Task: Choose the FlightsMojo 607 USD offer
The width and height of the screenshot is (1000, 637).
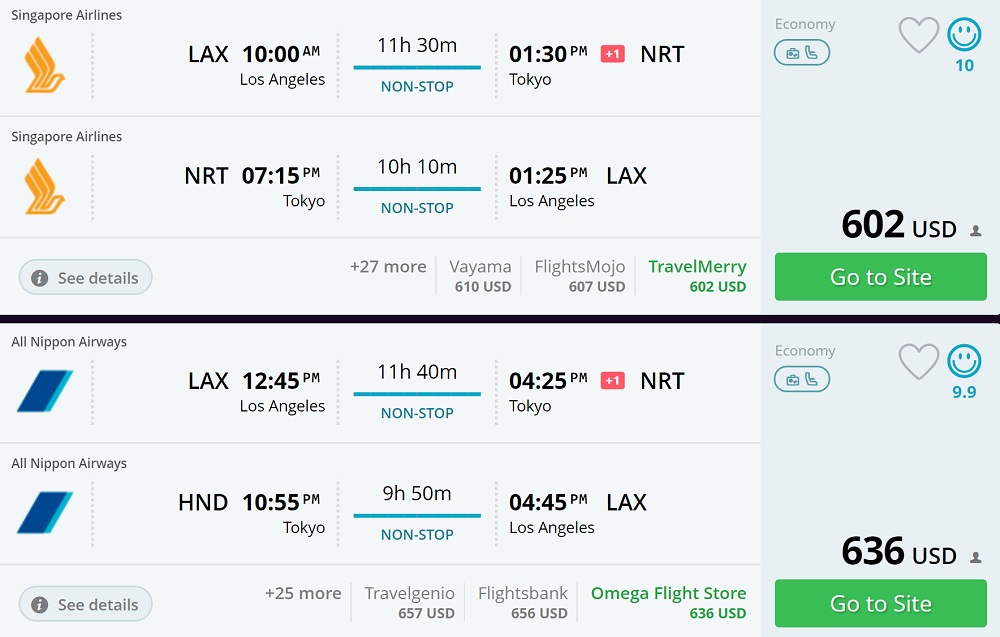Action: (579, 276)
